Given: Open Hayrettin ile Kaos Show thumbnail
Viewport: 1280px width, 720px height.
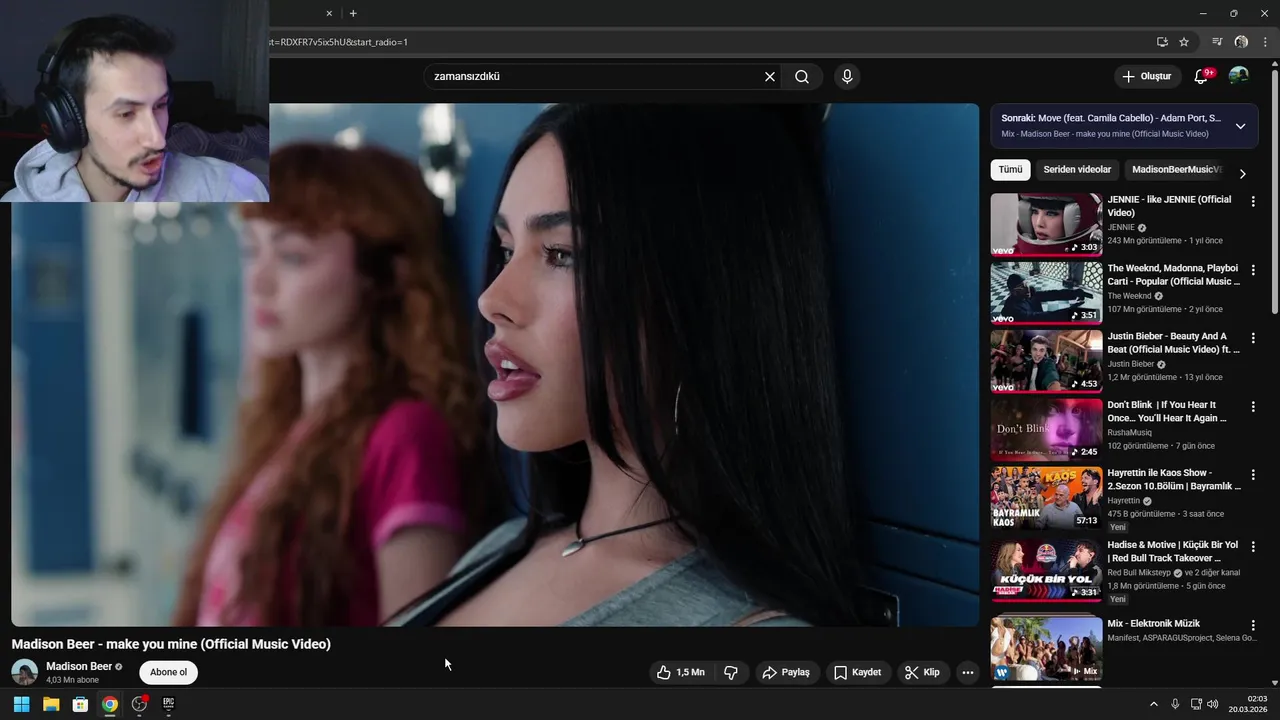Looking at the screenshot, I should pyautogui.click(x=1046, y=498).
